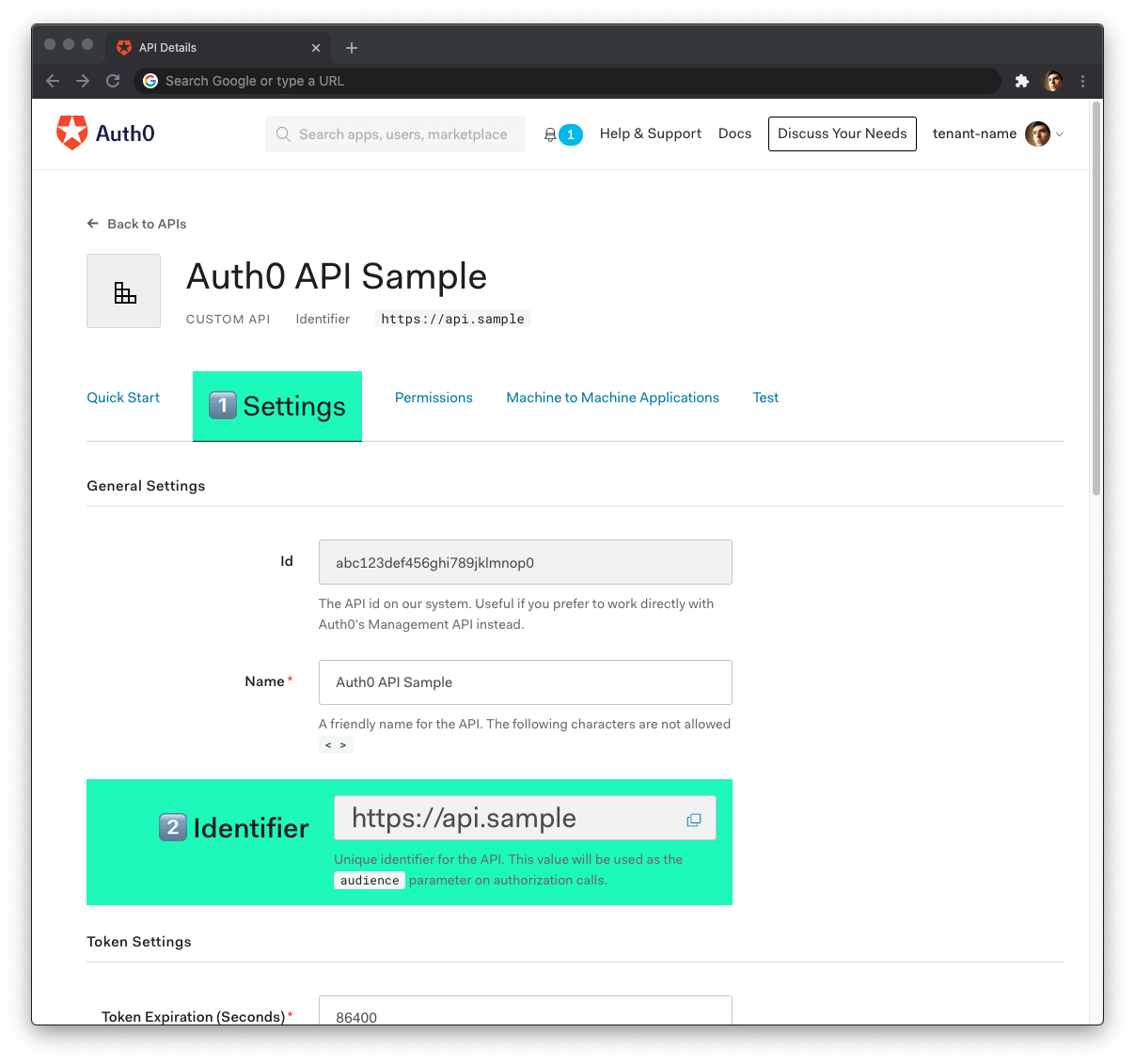Open Chrome three-dot menu

click(x=1082, y=81)
